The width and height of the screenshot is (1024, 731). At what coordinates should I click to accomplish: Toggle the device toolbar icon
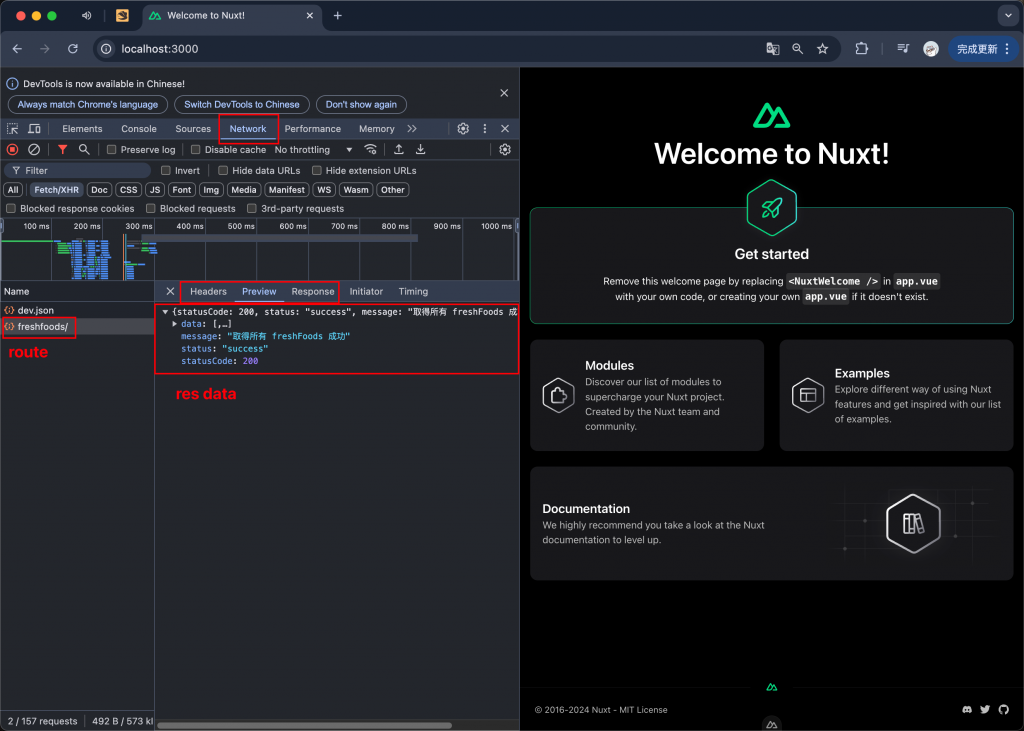pos(34,129)
